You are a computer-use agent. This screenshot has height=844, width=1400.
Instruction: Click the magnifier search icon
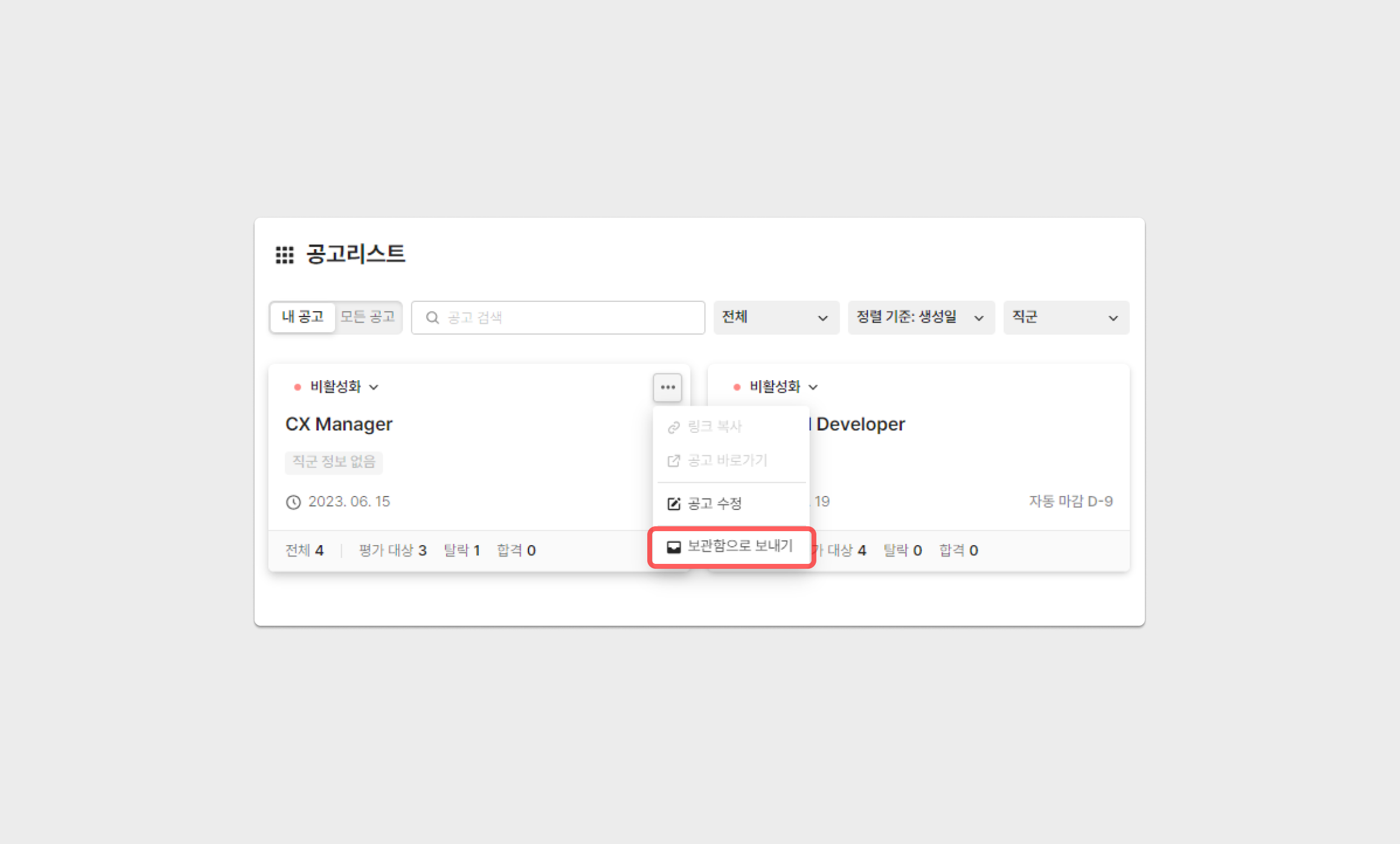click(x=432, y=318)
